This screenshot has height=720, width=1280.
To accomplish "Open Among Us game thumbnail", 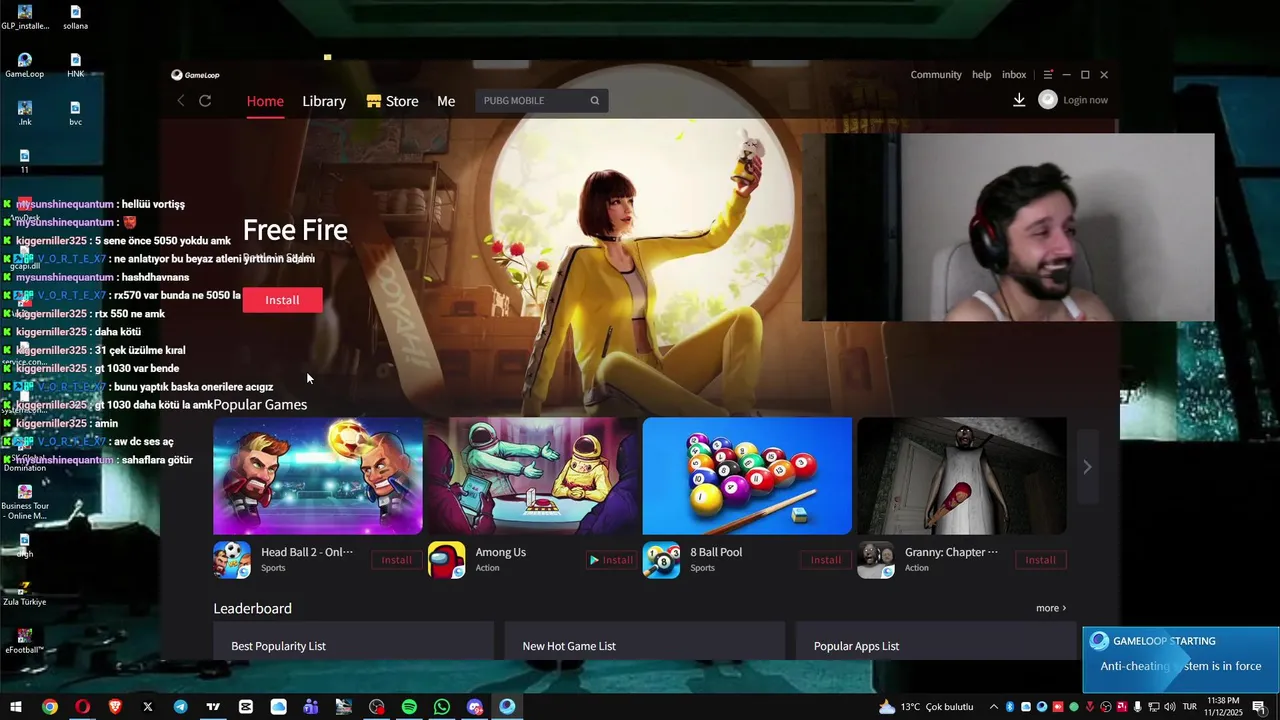I will click(x=532, y=476).
